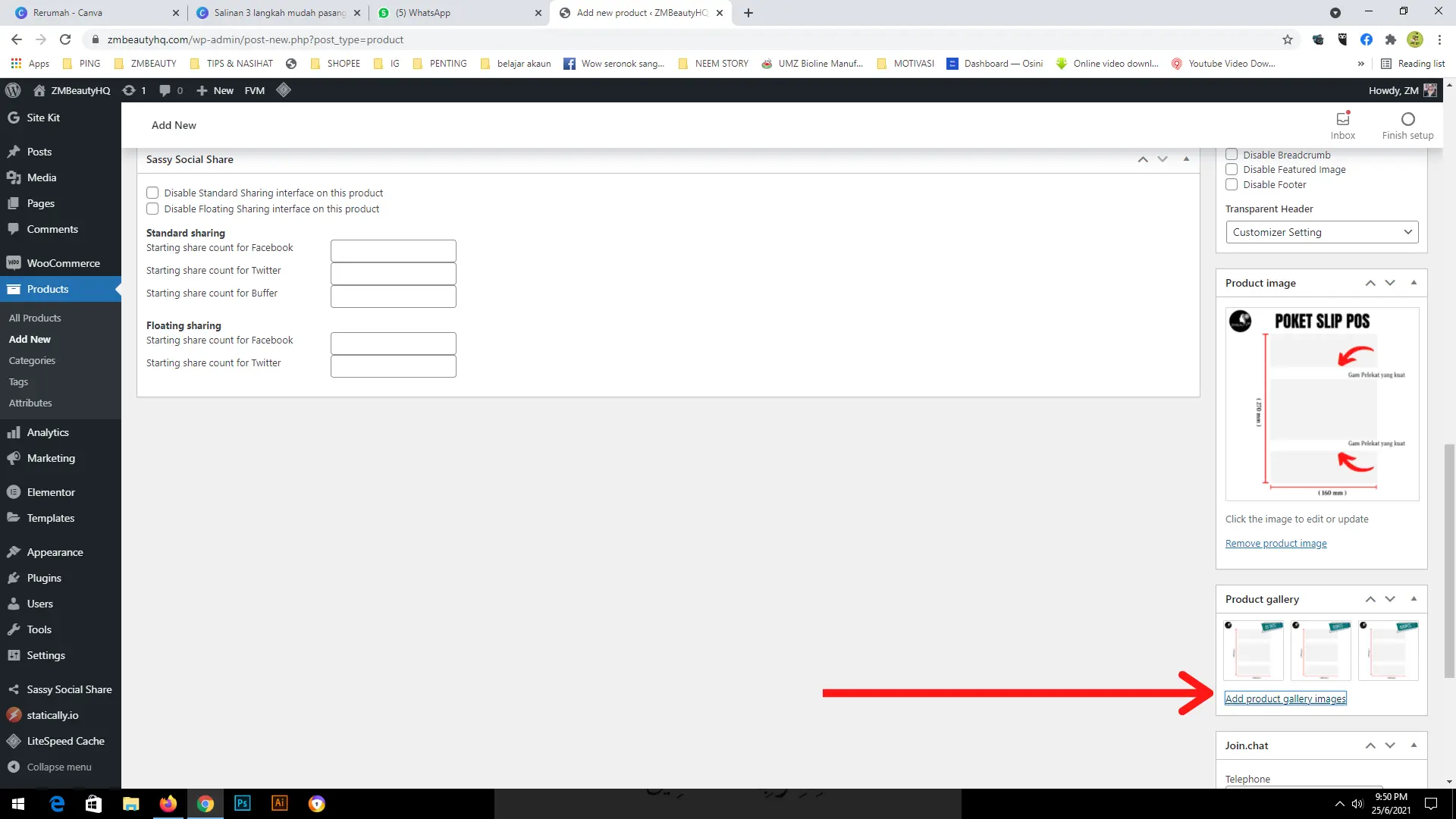Open FVM in the admin bar

(x=255, y=90)
